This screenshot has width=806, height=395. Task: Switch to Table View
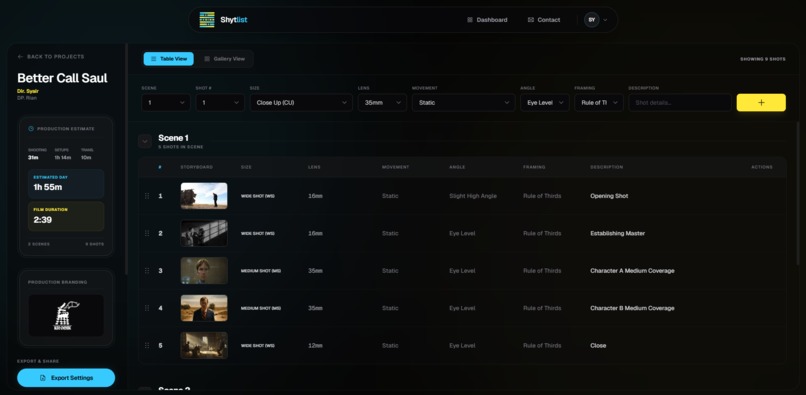[169, 59]
